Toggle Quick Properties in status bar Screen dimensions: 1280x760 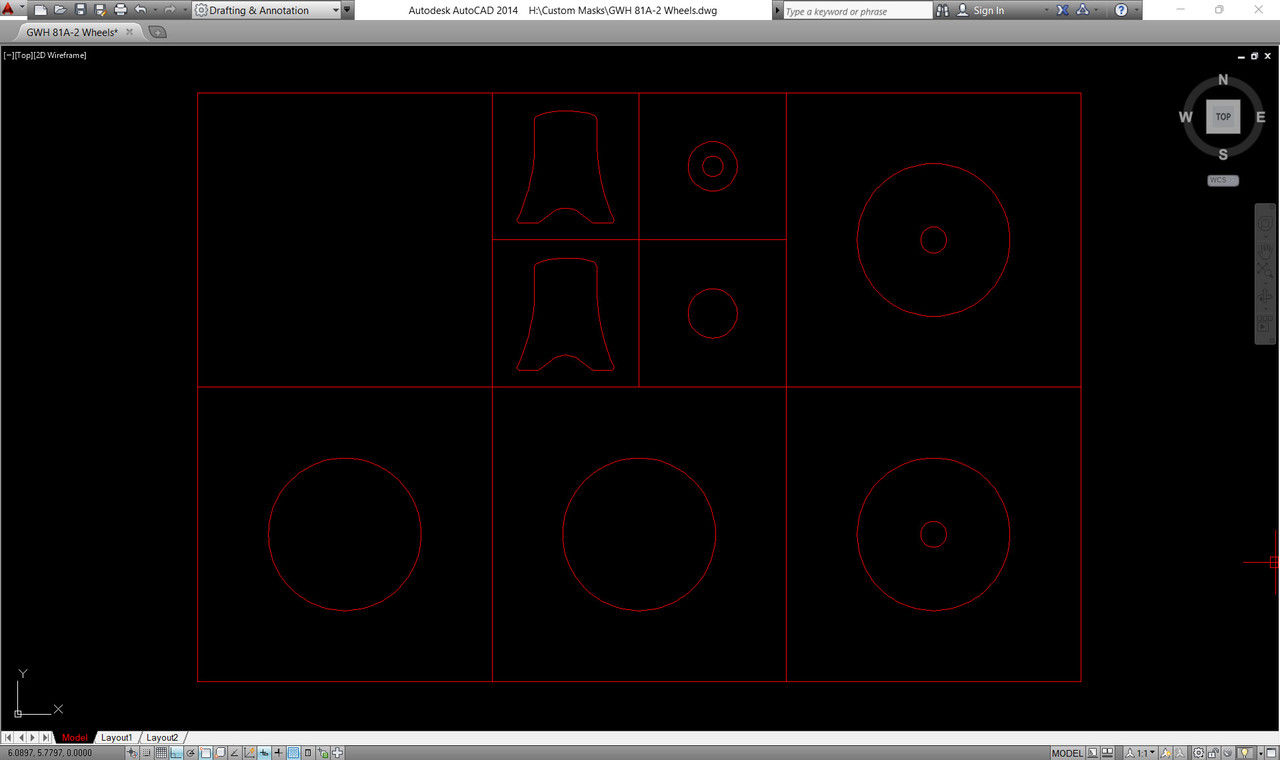click(x=307, y=753)
